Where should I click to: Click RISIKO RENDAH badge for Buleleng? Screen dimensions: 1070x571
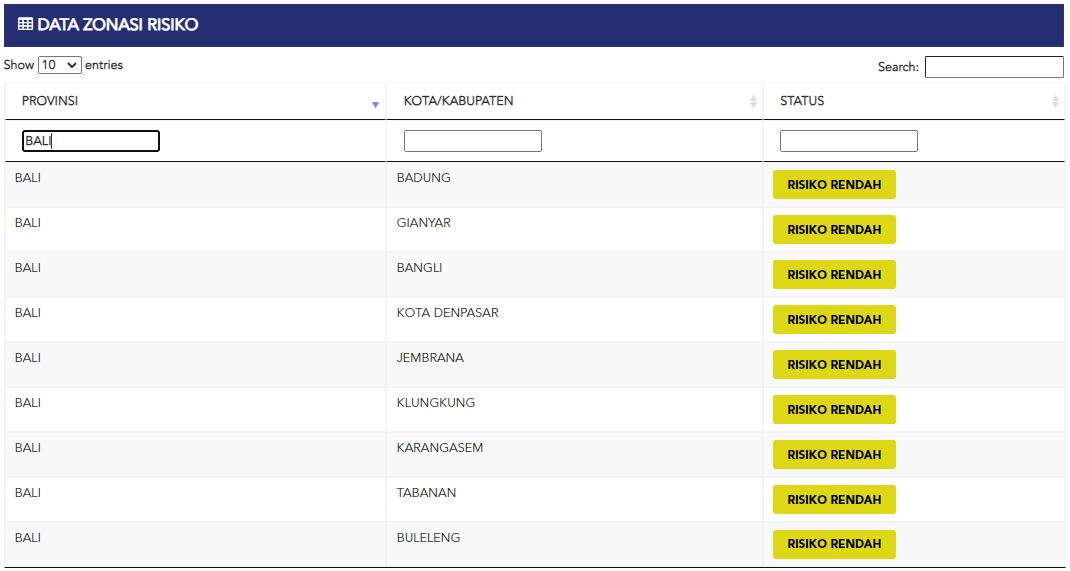[x=834, y=544]
